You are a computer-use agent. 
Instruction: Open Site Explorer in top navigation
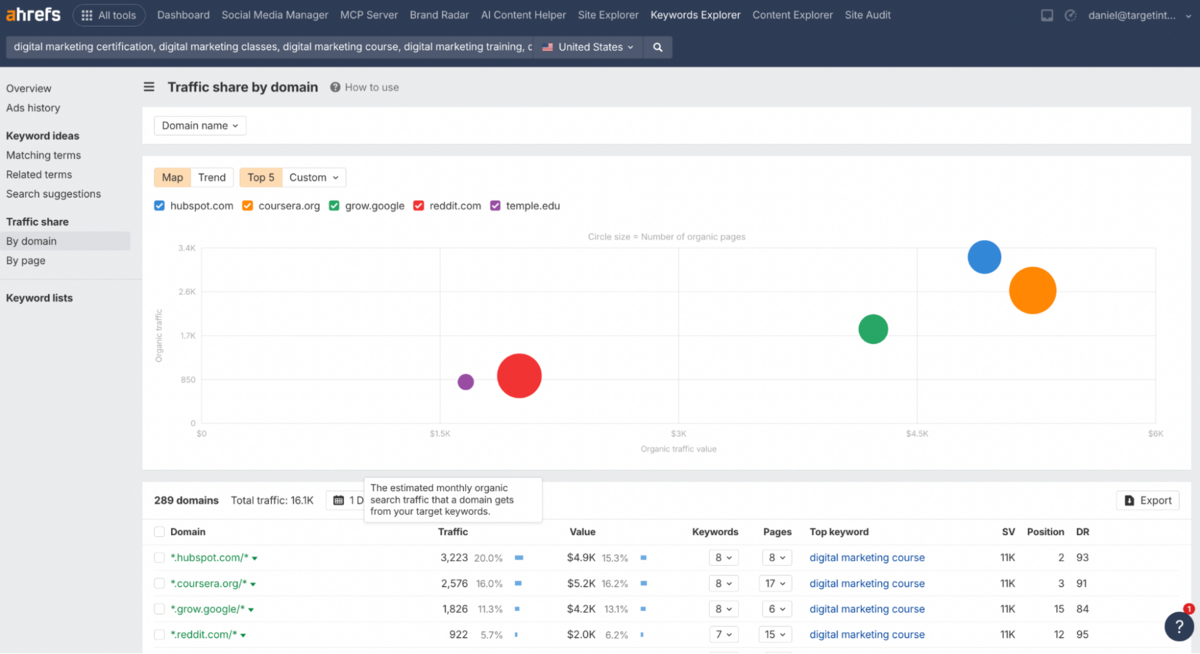click(x=608, y=15)
